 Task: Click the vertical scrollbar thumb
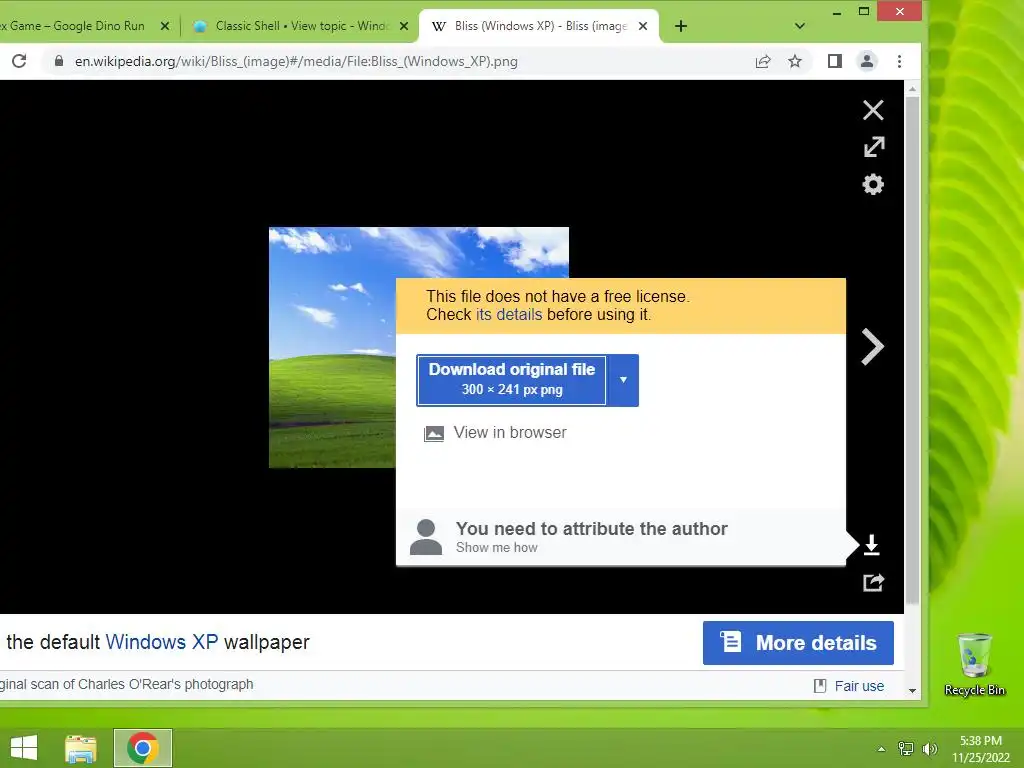(x=912, y=349)
